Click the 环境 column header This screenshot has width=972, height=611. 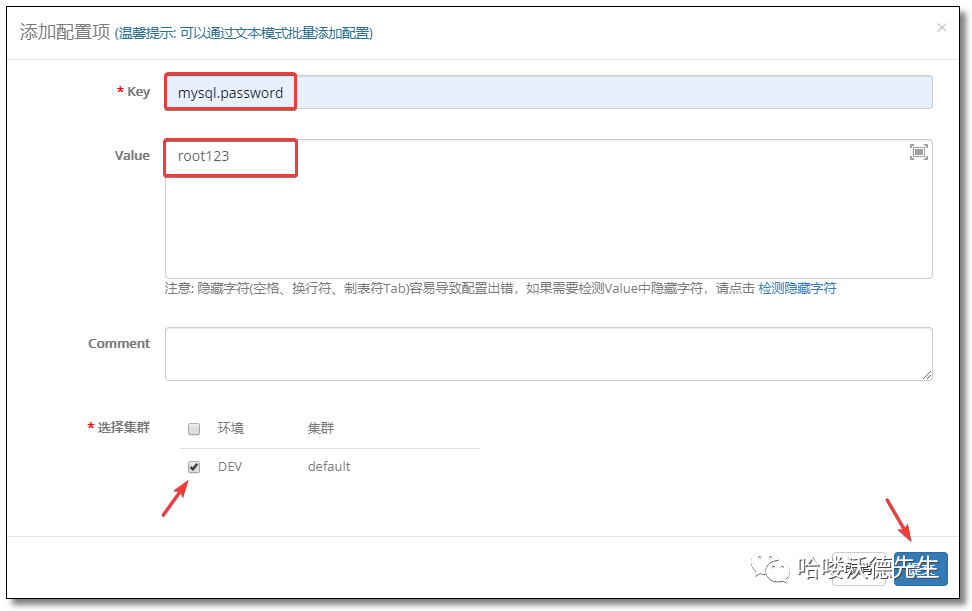click(x=231, y=428)
